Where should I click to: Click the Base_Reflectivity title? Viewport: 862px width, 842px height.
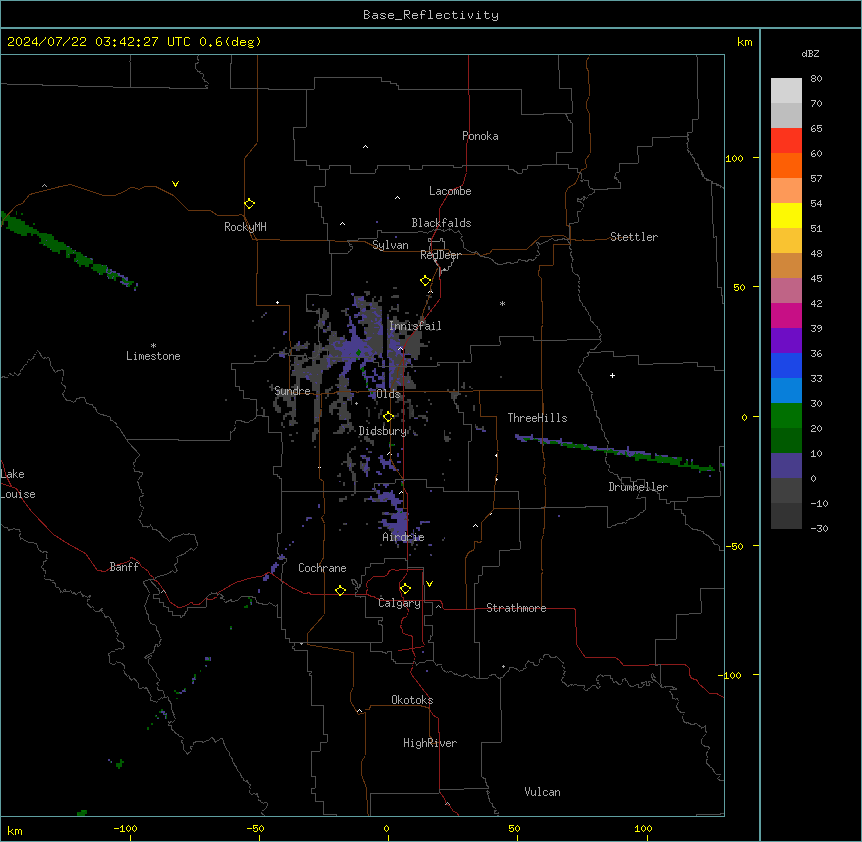(431, 15)
